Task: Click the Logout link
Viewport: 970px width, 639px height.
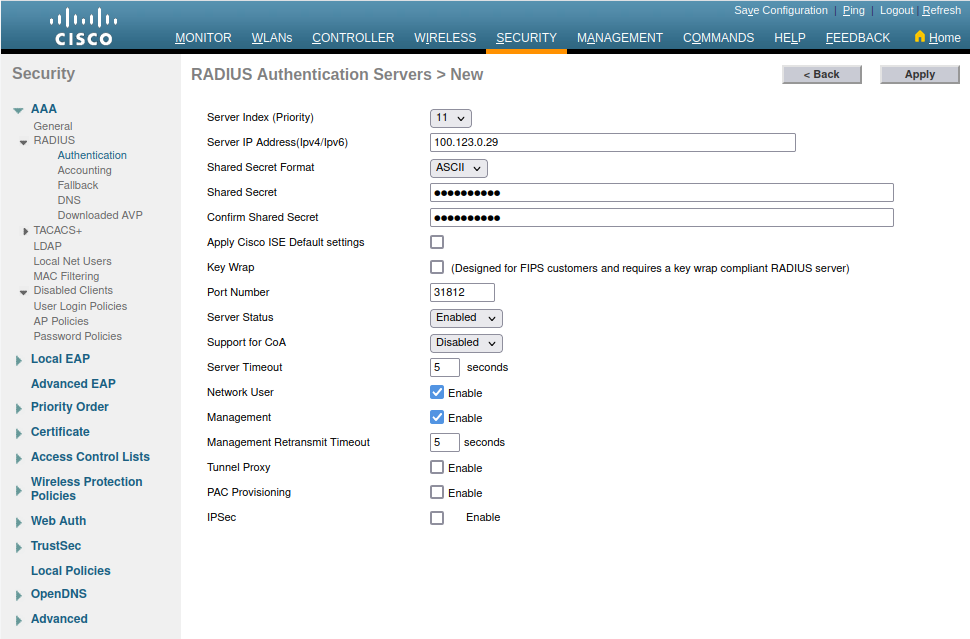Action: (896, 11)
